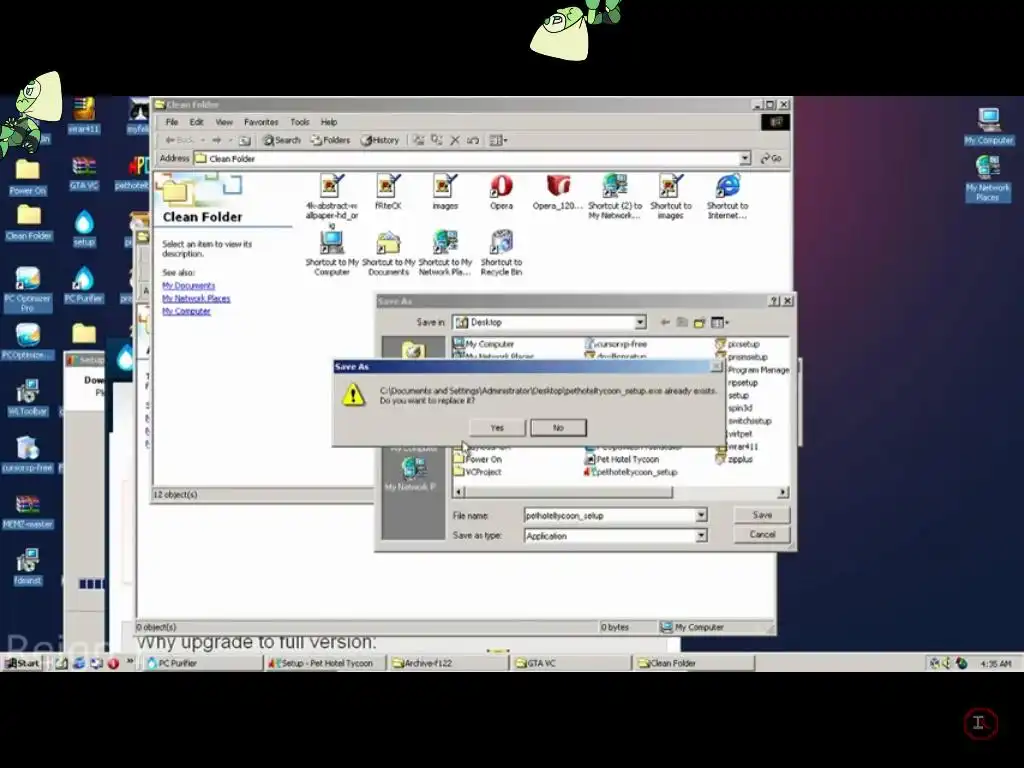Select the Opera icon in Clean Folder
This screenshot has width=1024, height=768.
[502, 192]
